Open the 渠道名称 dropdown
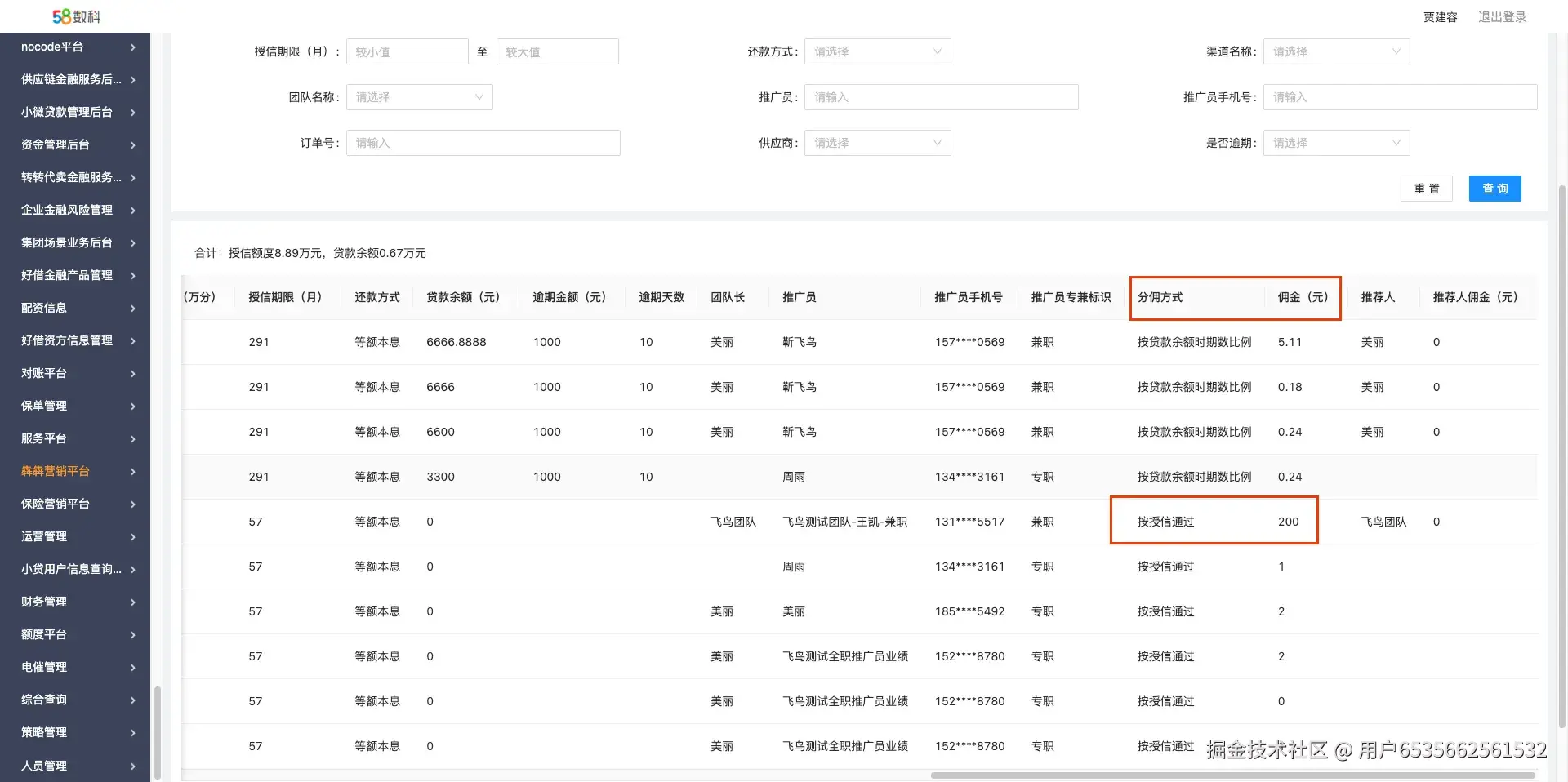The height and width of the screenshot is (782, 1568). click(x=1337, y=51)
